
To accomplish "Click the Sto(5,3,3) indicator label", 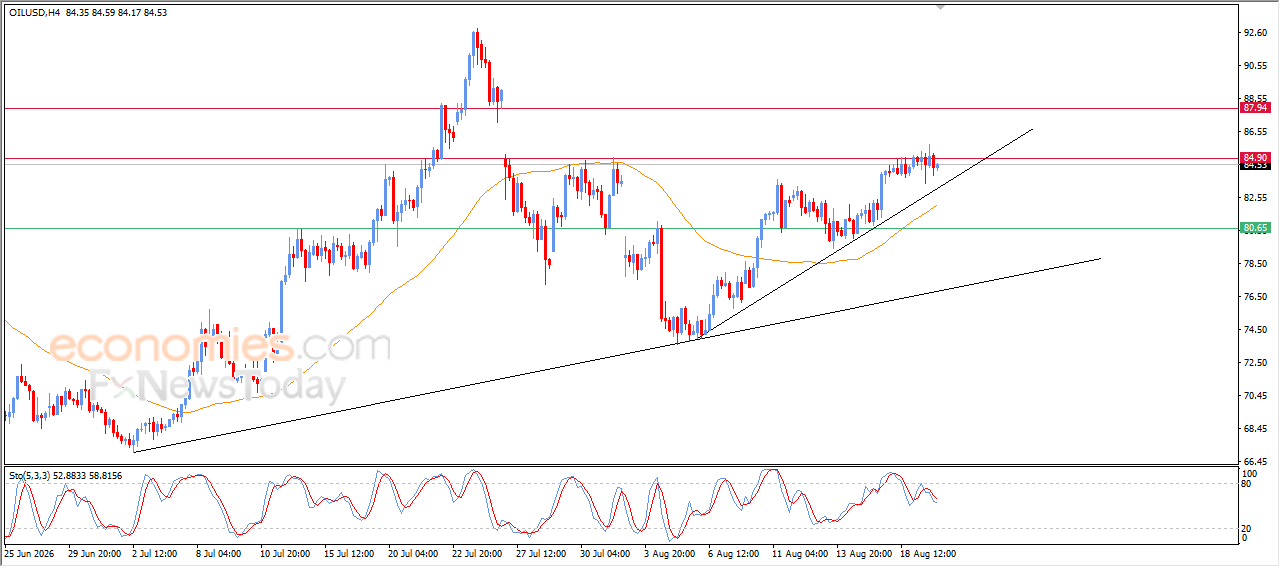I will tap(30, 475).
